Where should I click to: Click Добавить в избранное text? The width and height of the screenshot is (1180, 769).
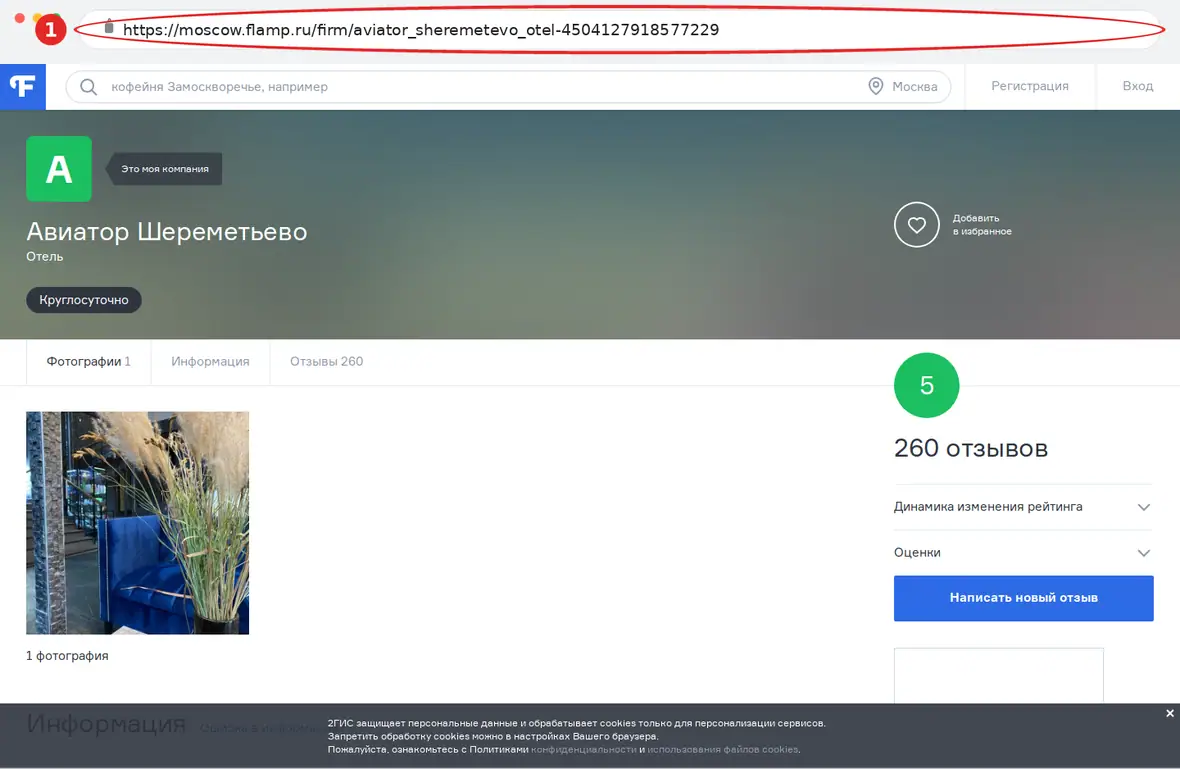(982, 225)
